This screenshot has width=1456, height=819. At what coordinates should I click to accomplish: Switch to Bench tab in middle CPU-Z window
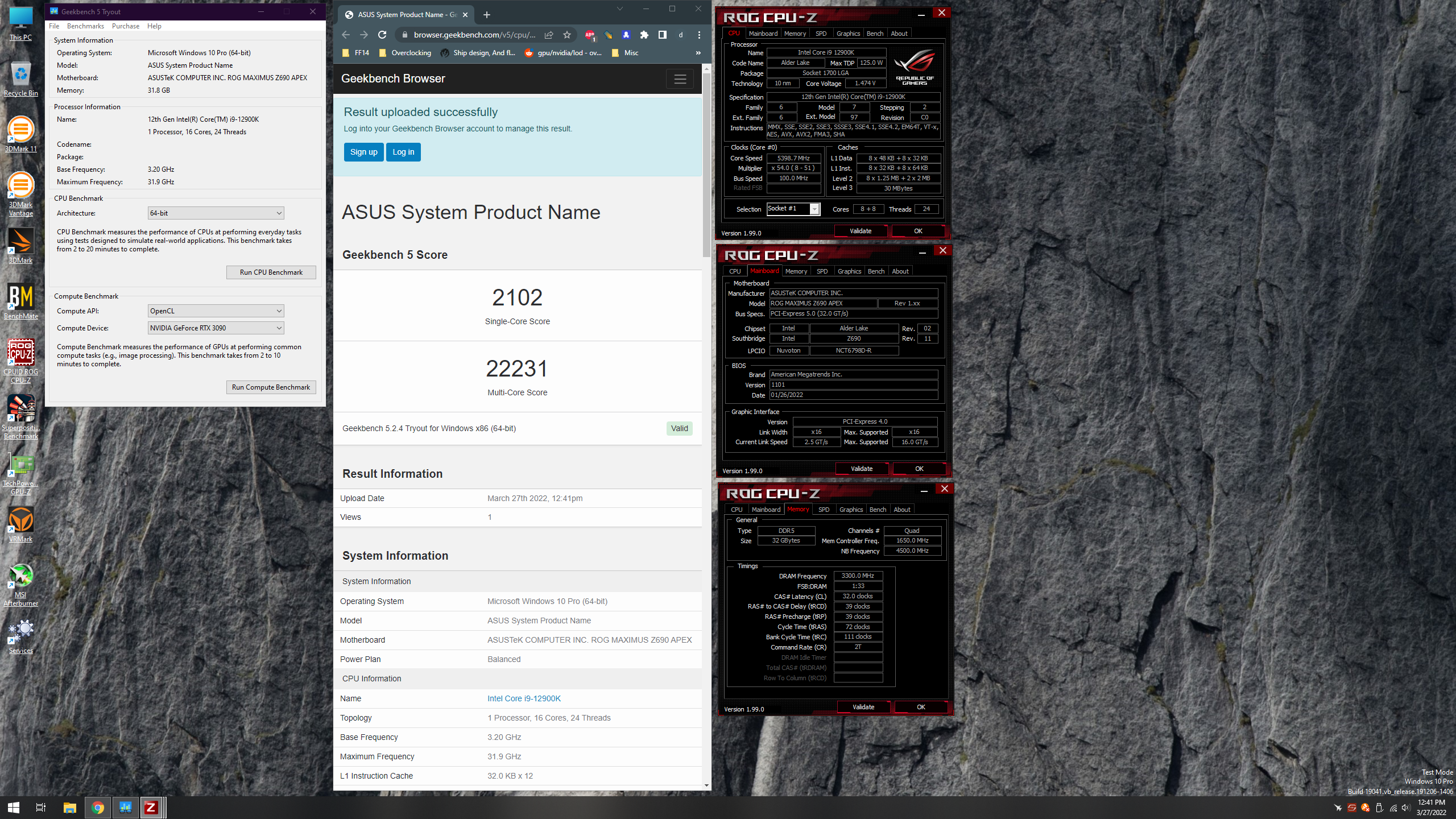coord(876,271)
